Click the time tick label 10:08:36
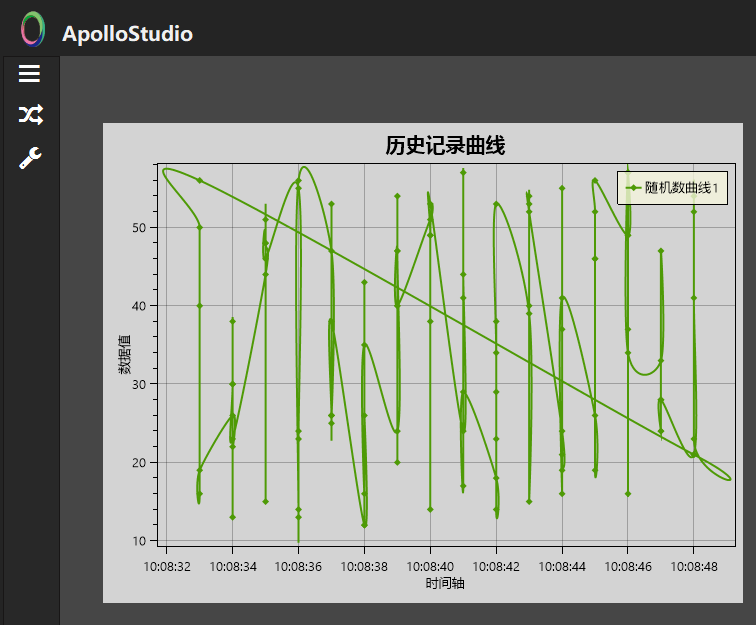This screenshot has height=625, width=756. coord(298,567)
